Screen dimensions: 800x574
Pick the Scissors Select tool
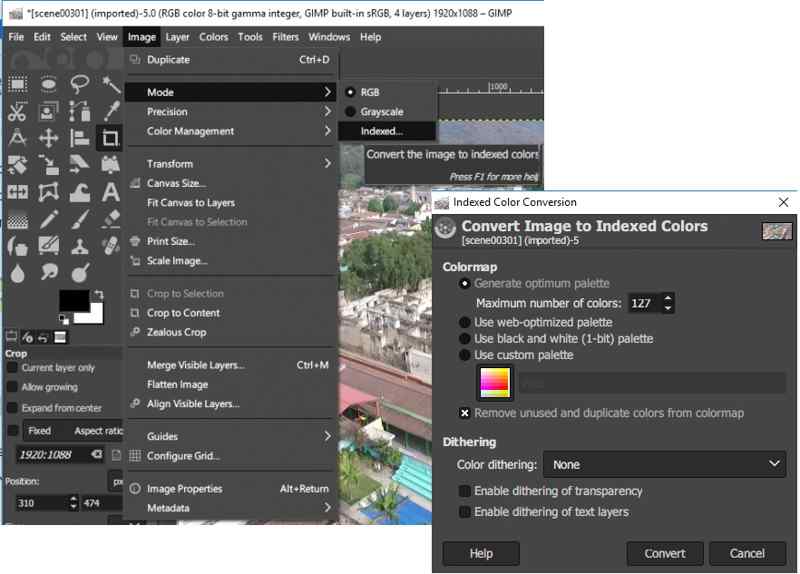point(17,112)
